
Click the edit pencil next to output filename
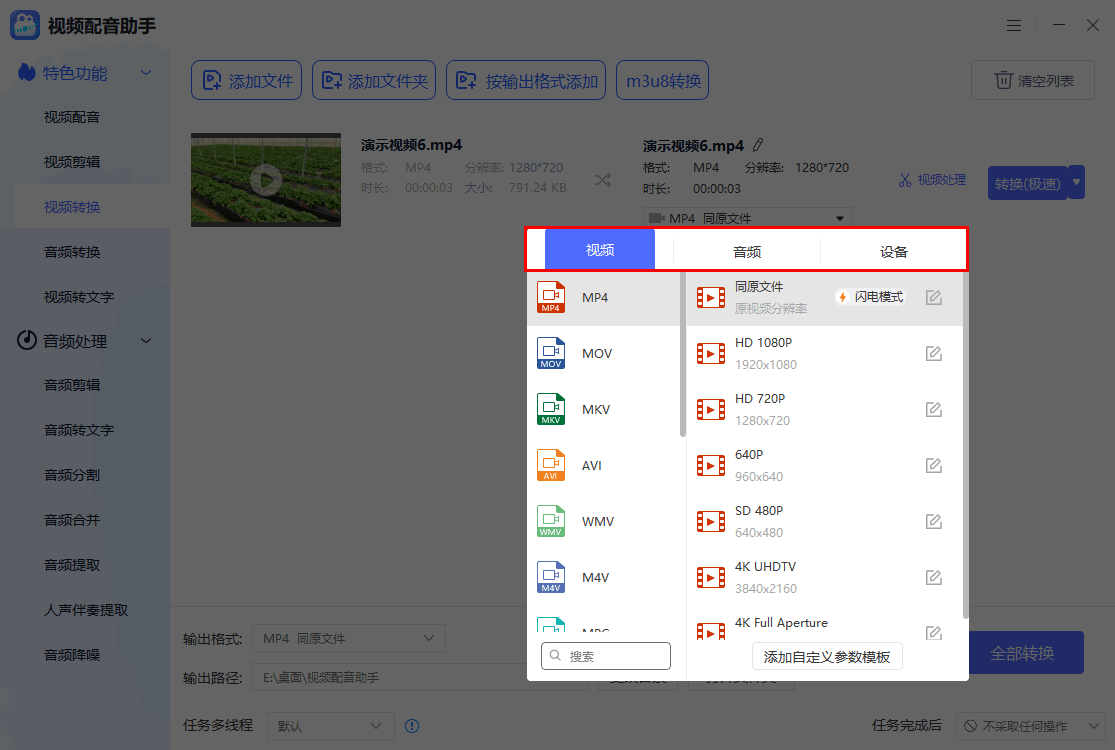click(758, 145)
